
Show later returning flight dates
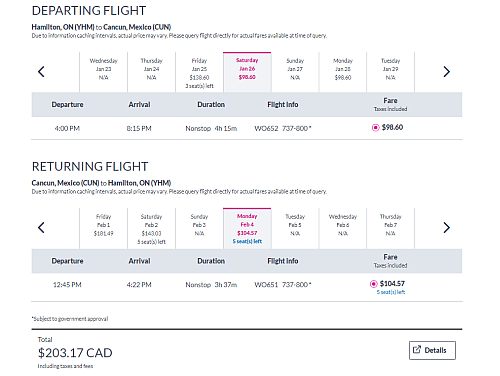[446, 228]
